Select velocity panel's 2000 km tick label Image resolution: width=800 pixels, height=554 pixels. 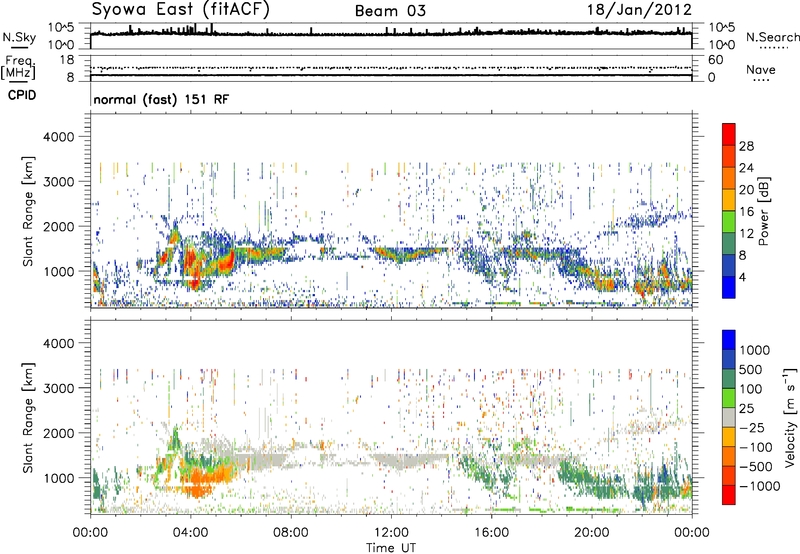point(58,433)
